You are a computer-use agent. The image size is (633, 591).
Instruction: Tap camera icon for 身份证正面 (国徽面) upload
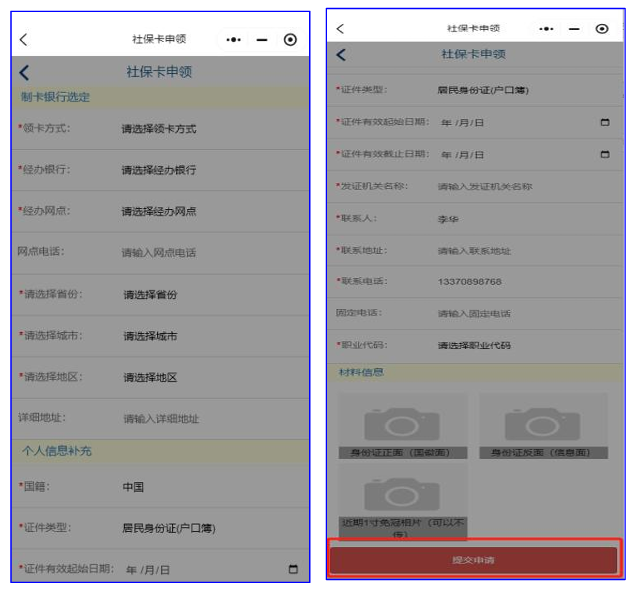[x=401, y=423]
